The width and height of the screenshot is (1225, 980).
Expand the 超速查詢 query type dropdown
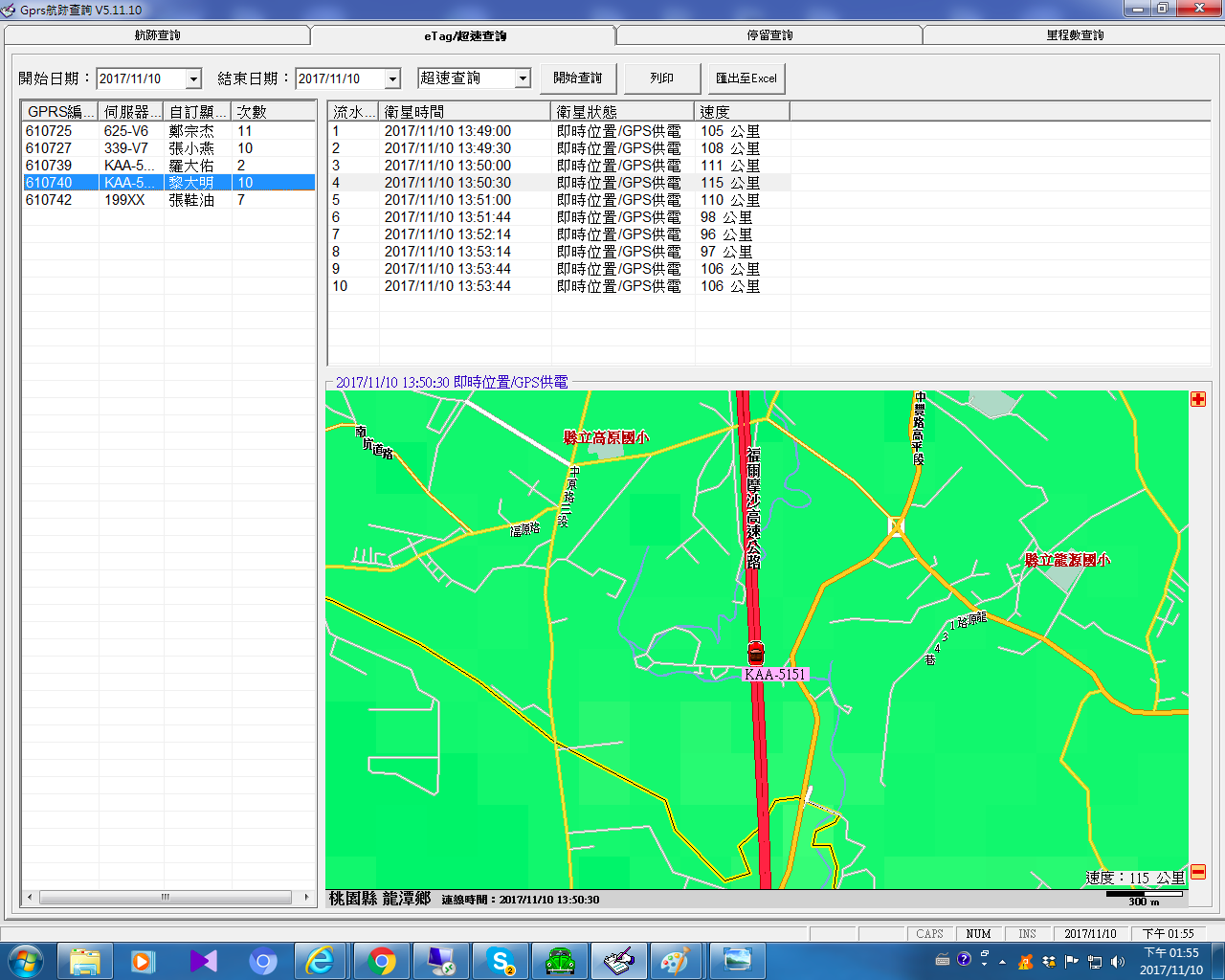point(523,78)
